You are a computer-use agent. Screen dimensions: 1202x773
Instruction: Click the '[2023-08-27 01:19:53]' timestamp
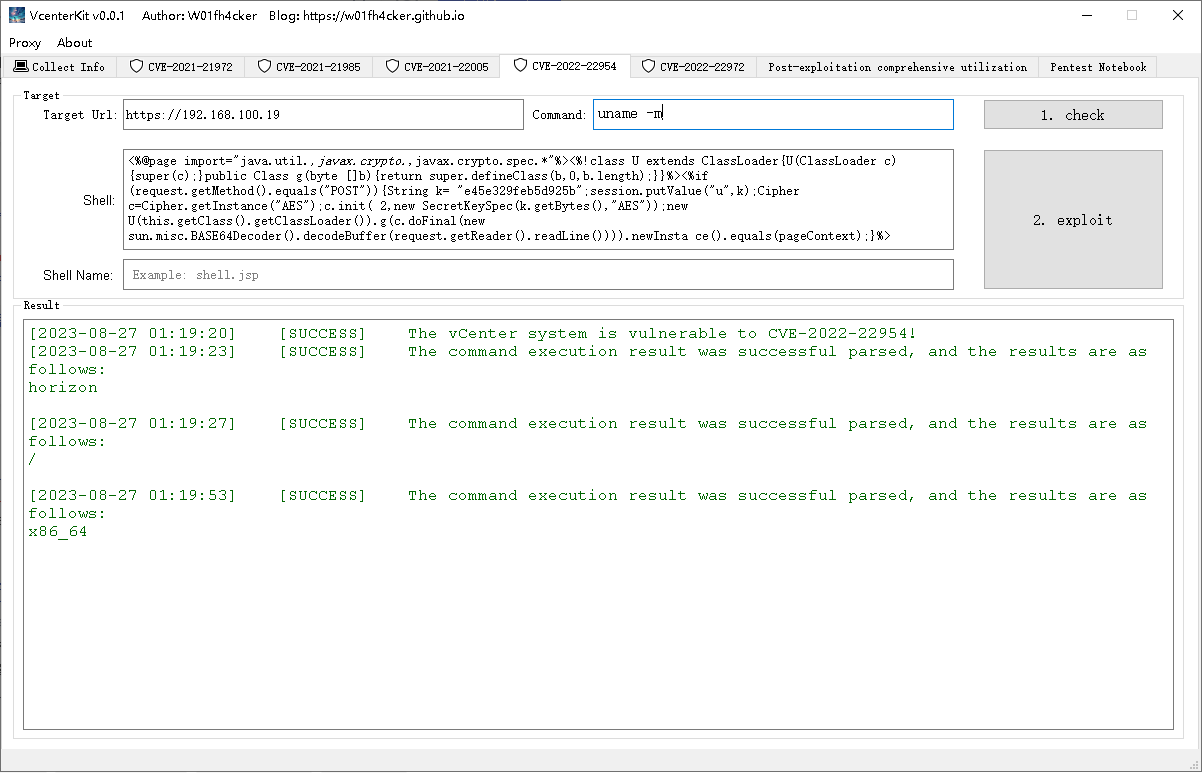(132, 496)
